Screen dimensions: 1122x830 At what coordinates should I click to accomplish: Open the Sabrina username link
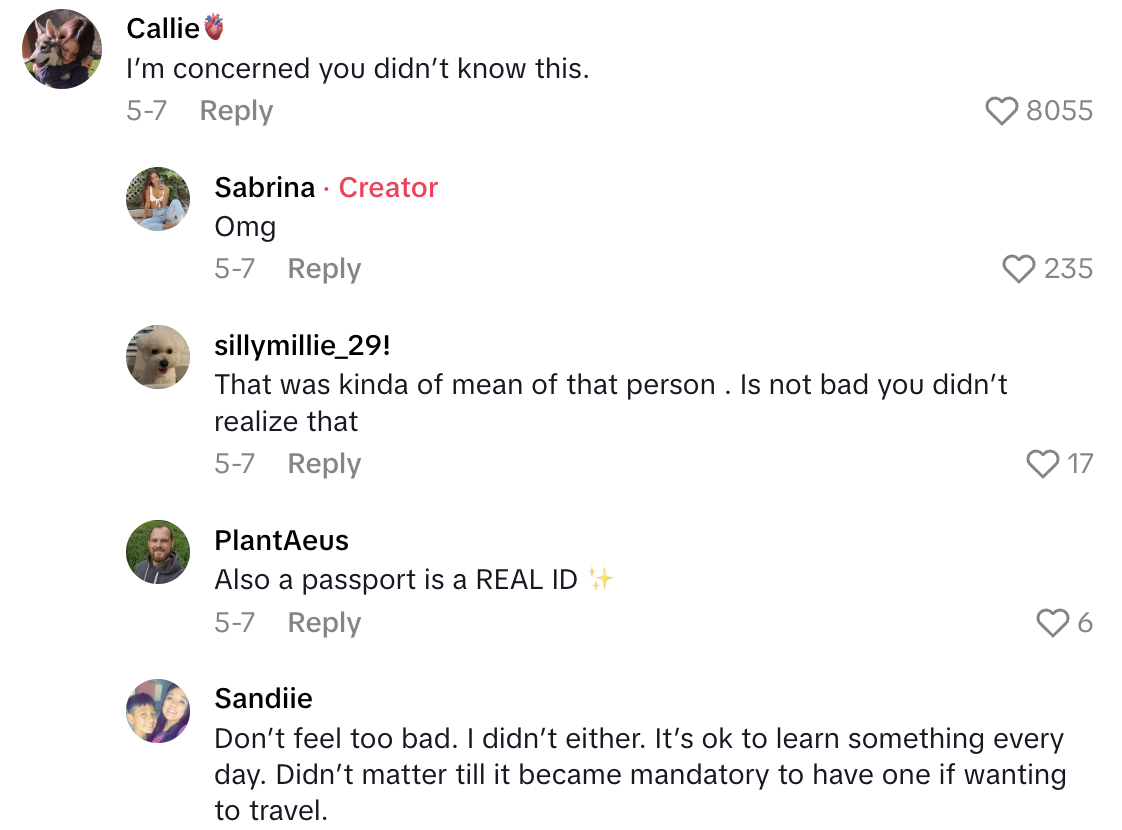[x=265, y=187]
